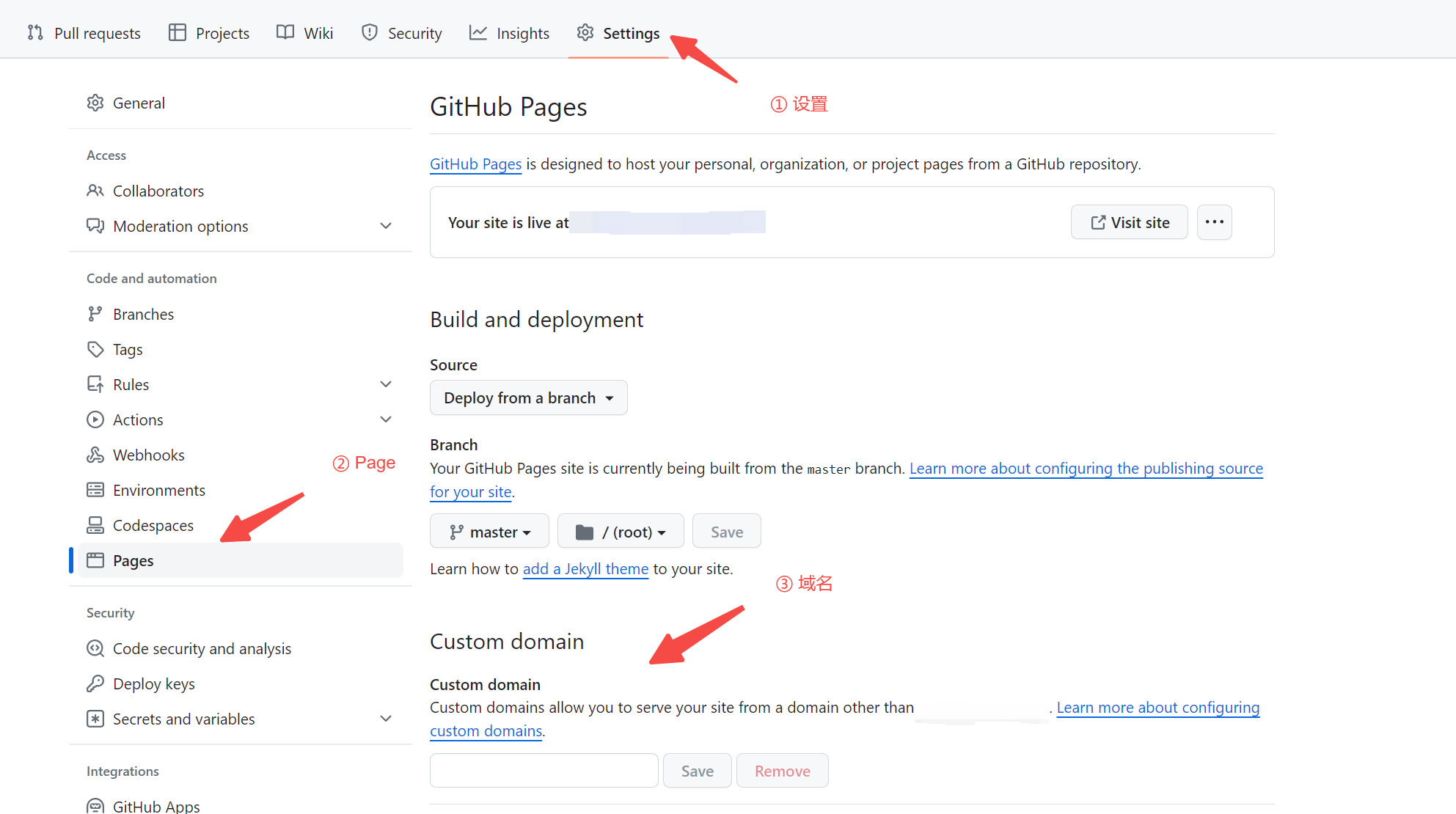Image resolution: width=1456 pixels, height=814 pixels.
Task: Switch to the Projects tab
Action: (x=209, y=33)
